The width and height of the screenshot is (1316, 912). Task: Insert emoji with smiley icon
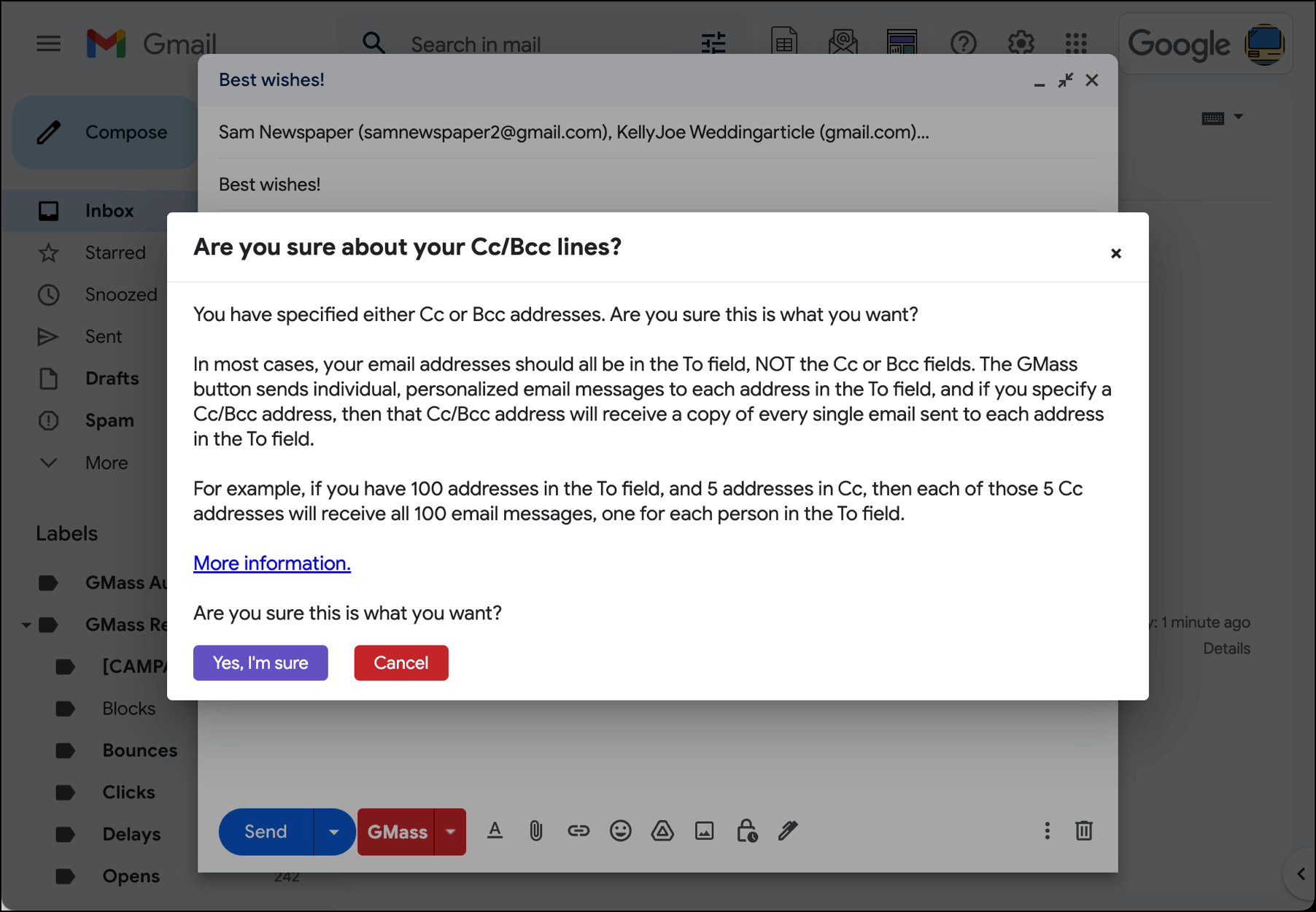(x=621, y=830)
